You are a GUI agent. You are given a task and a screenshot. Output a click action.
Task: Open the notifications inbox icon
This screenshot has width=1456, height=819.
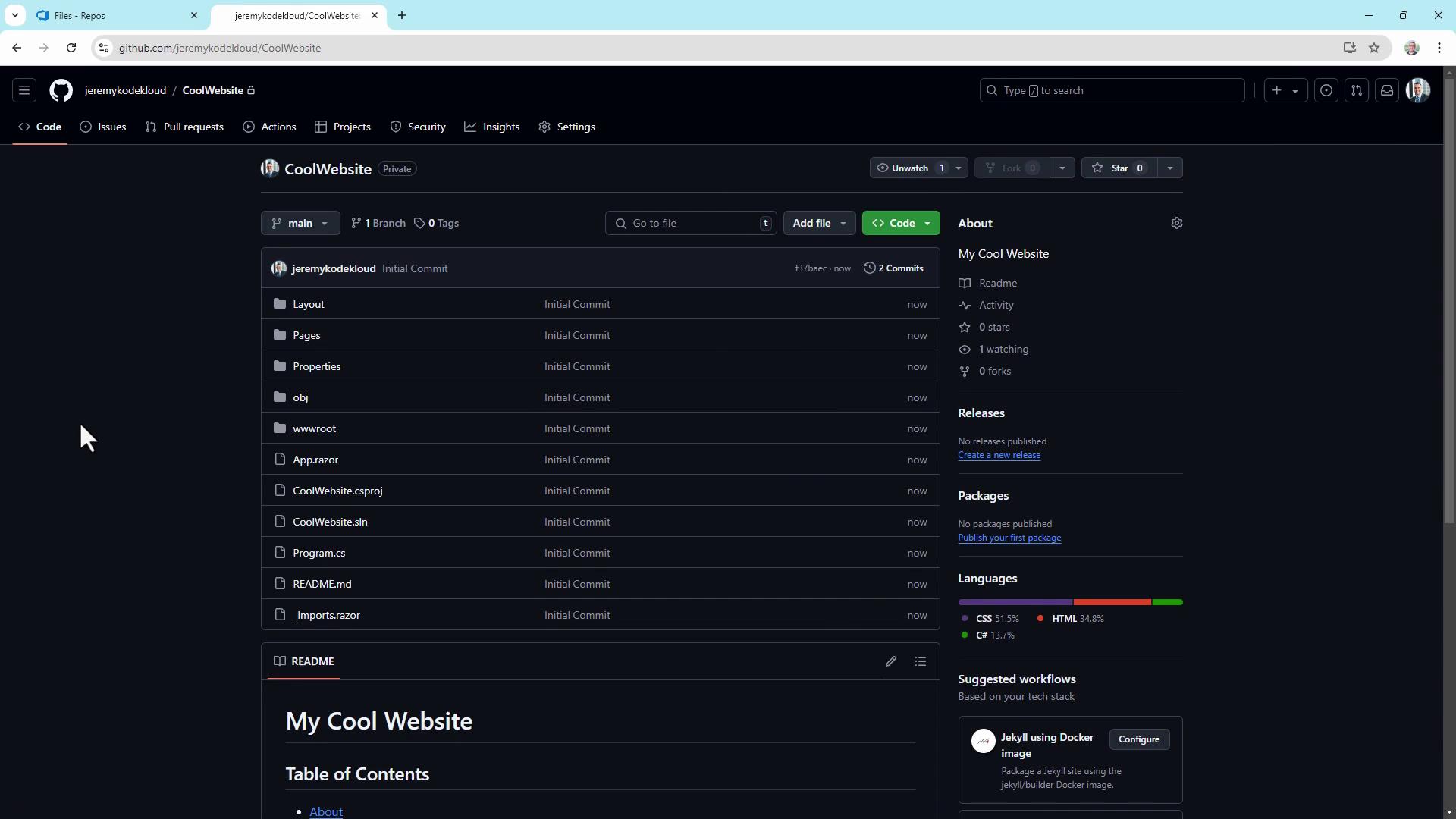point(1387,90)
